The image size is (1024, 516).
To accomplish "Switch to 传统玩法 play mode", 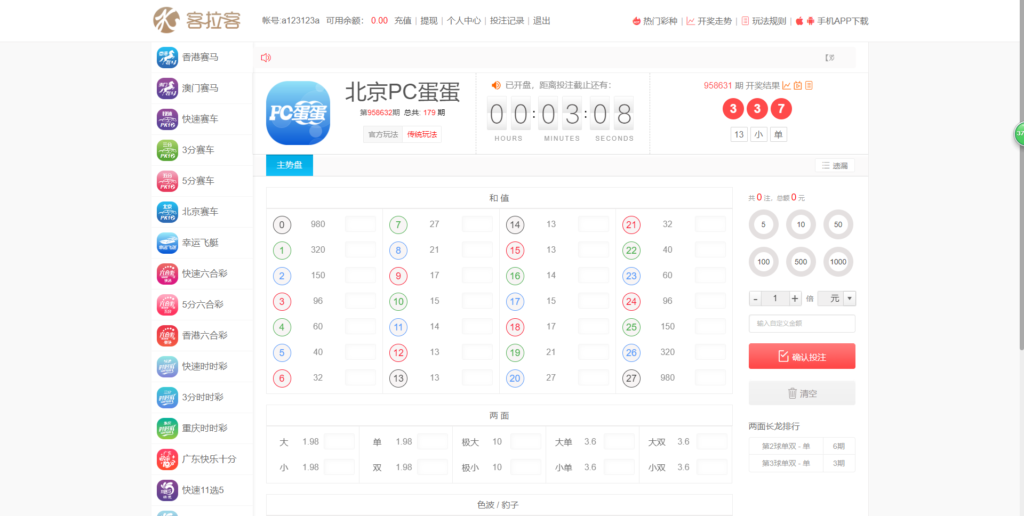I will 421,135.
